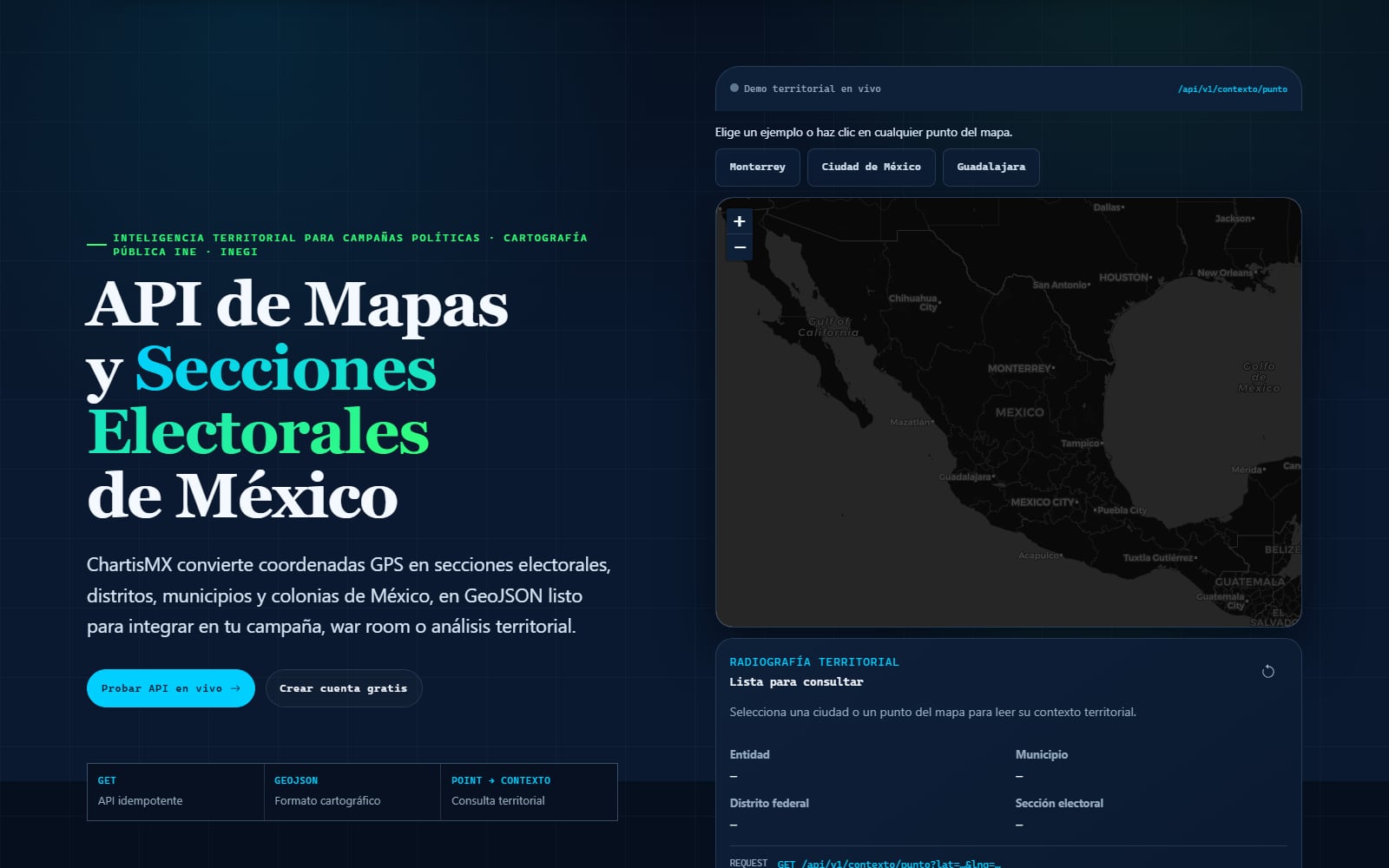1389x868 pixels.
Task: Click Puebla City label on the map
Action: click(x=1122, y=510)
